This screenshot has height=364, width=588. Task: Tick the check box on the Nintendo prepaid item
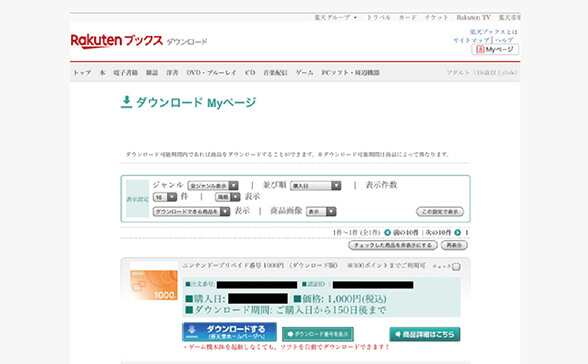456,267
